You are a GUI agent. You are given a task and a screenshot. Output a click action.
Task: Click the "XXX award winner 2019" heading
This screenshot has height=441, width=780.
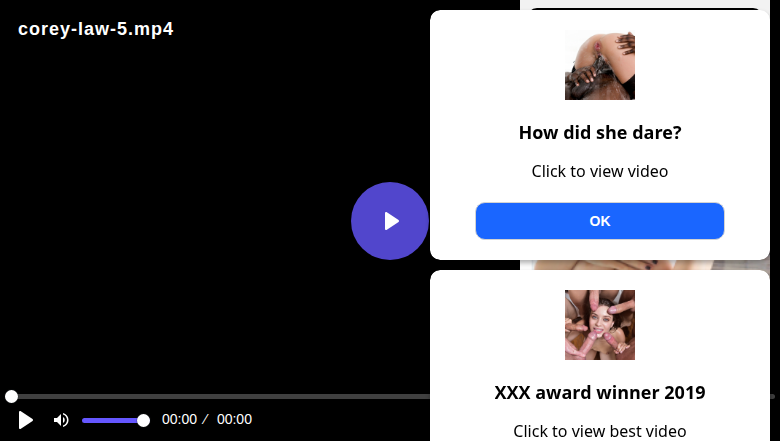(x=599, y=392)
